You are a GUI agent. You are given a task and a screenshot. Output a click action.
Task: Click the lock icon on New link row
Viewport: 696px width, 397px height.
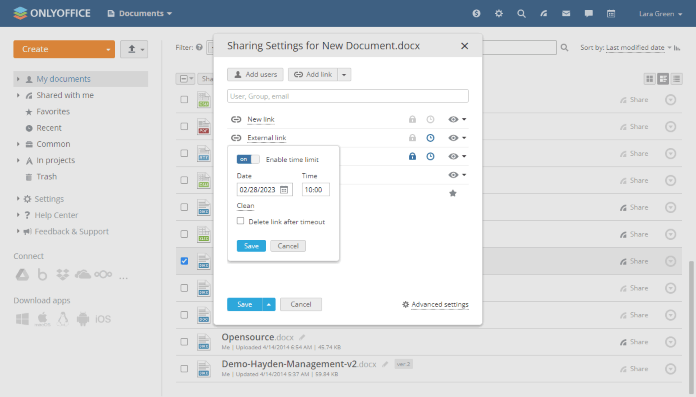(412, 119)
